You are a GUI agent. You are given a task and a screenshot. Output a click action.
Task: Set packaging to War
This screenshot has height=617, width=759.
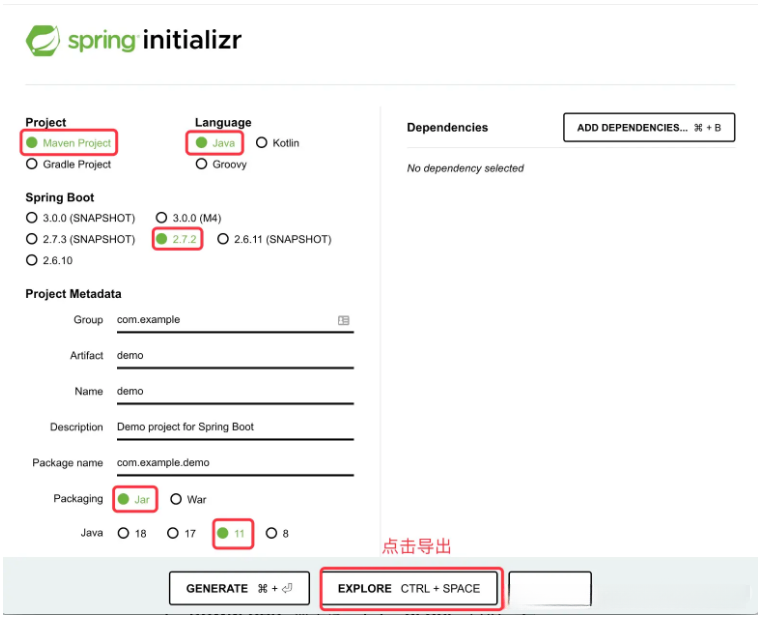click(x=176, y=499)
